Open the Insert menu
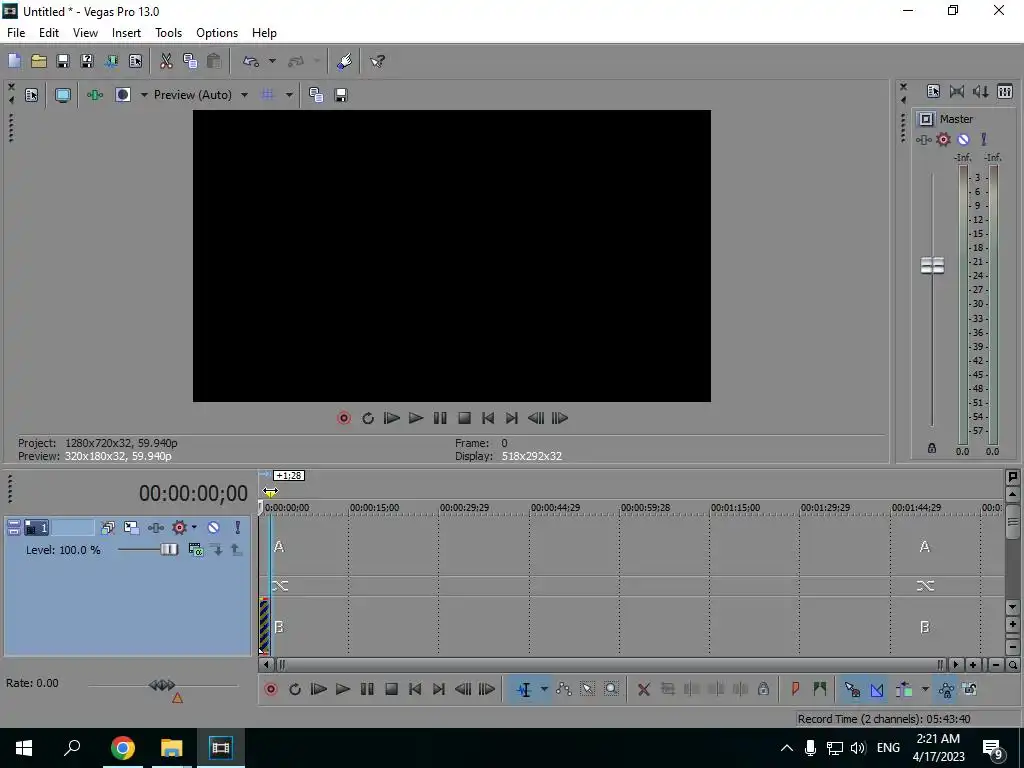Screen dimensions: 1024x768 126,33
